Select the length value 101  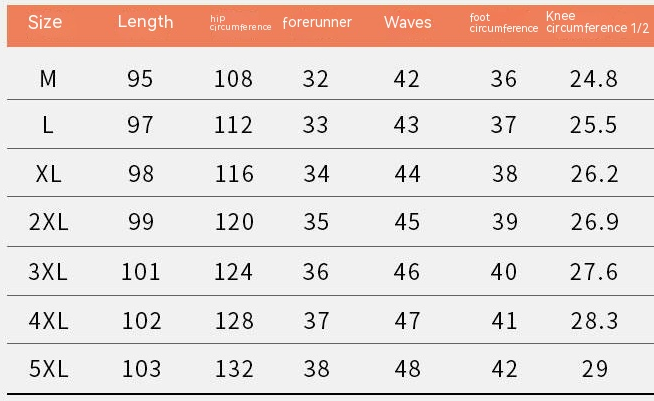click(x=141, y=271)
